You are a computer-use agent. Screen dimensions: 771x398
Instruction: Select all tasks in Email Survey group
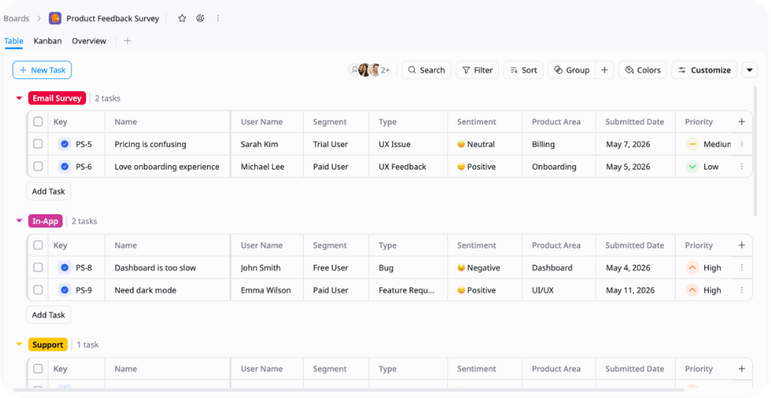click(x=38, y=122)
